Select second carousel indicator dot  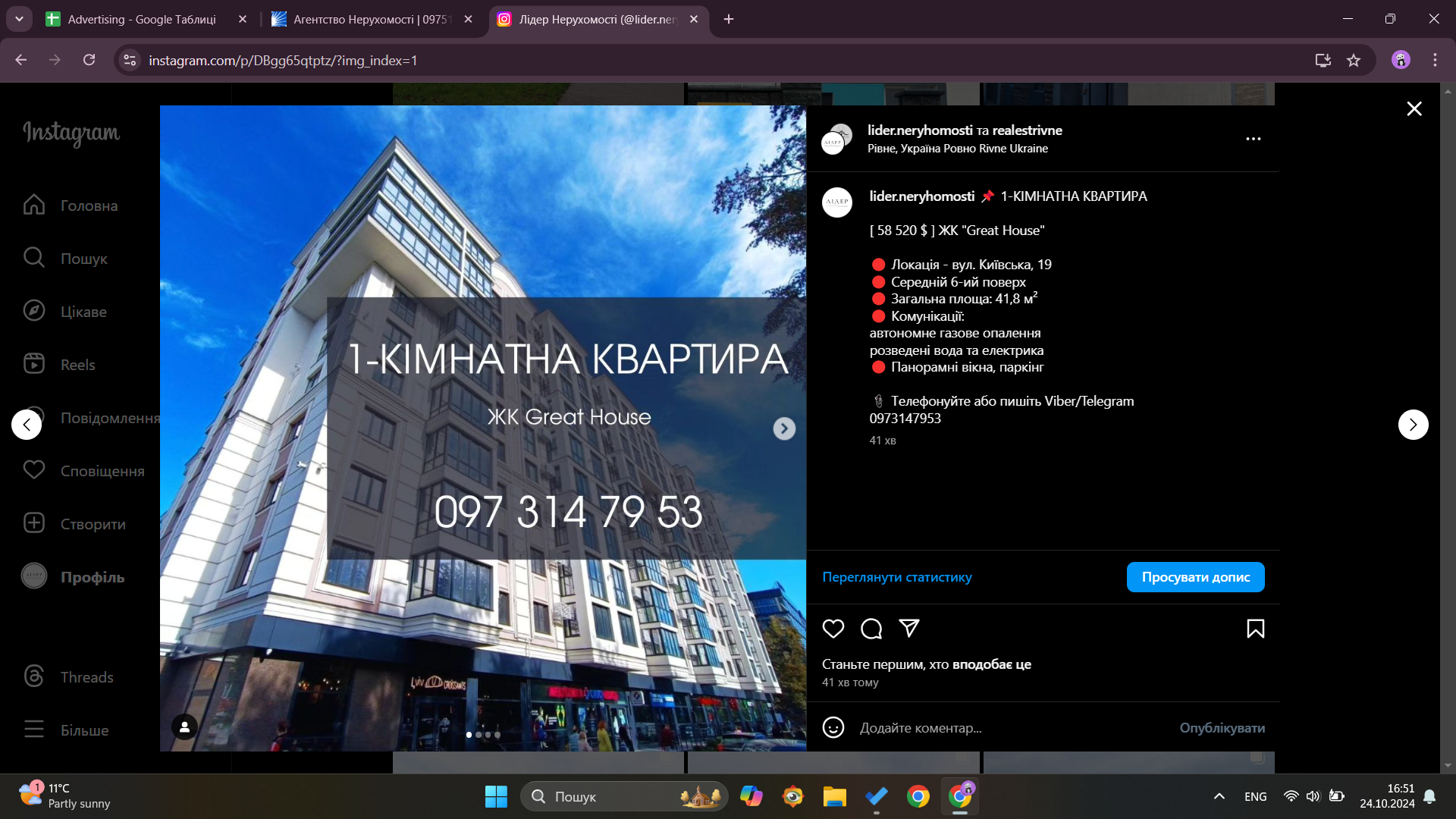pos(479,735)
